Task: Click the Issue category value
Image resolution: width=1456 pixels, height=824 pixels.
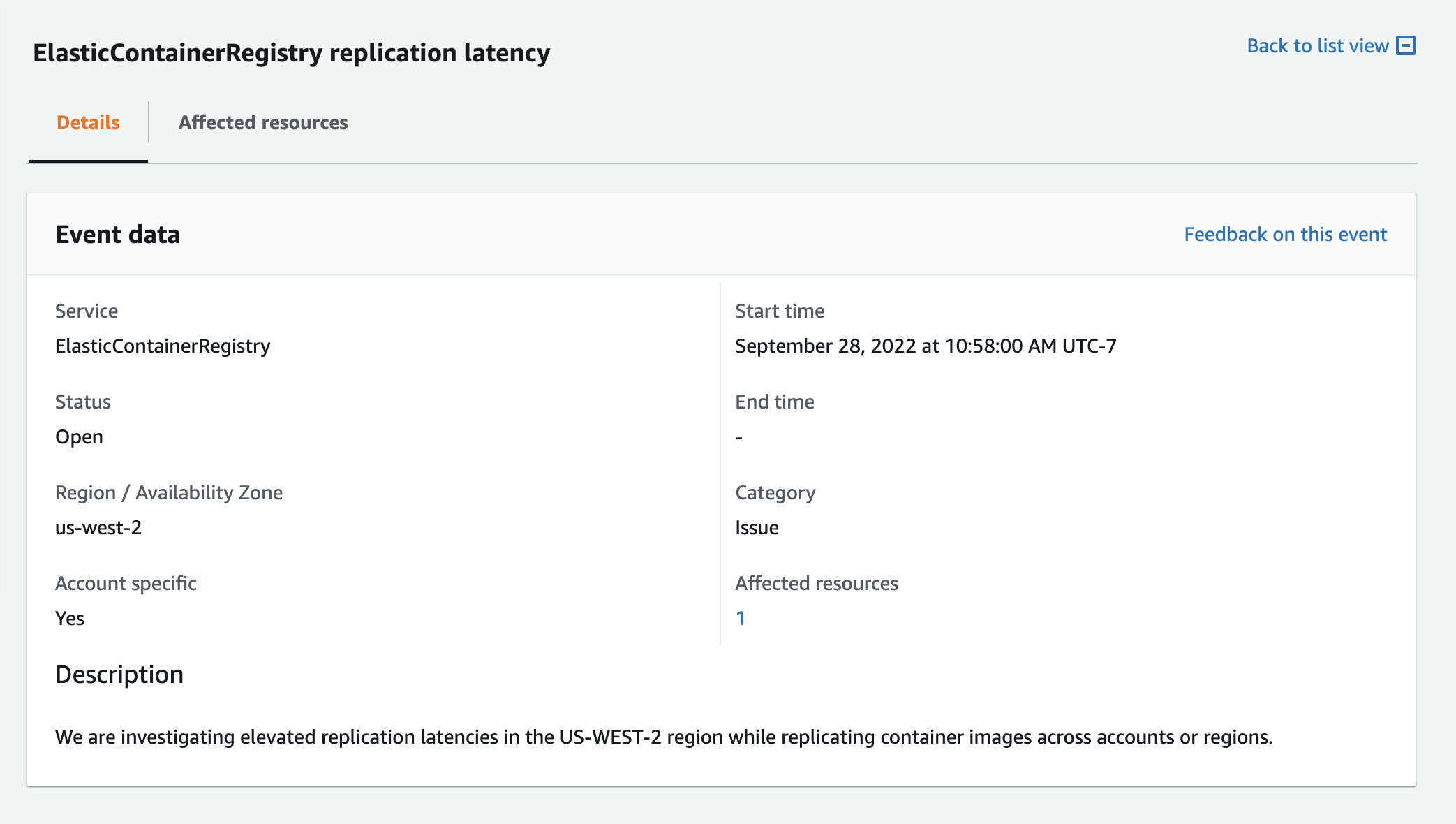Action: [x=757, y=527]
